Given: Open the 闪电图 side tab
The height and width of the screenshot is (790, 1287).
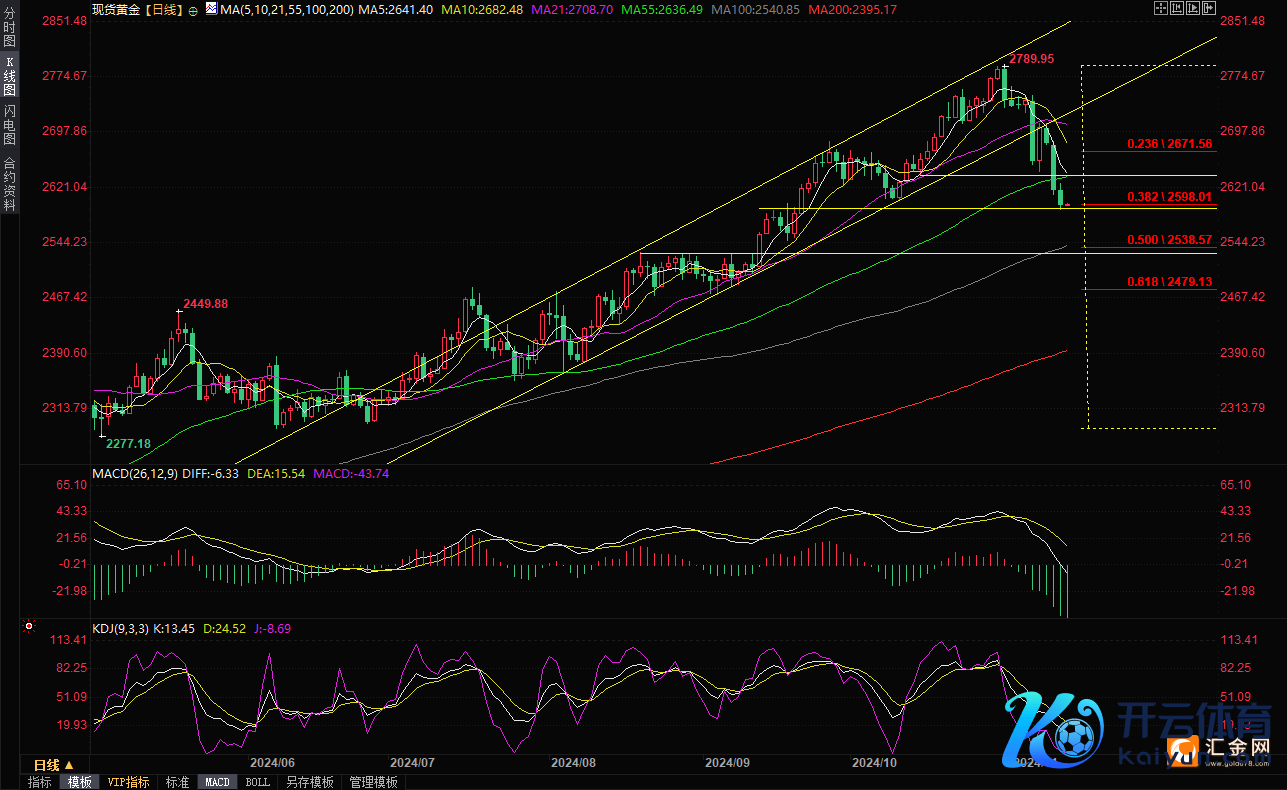Looking at the screenshot, I should (9, 125).
